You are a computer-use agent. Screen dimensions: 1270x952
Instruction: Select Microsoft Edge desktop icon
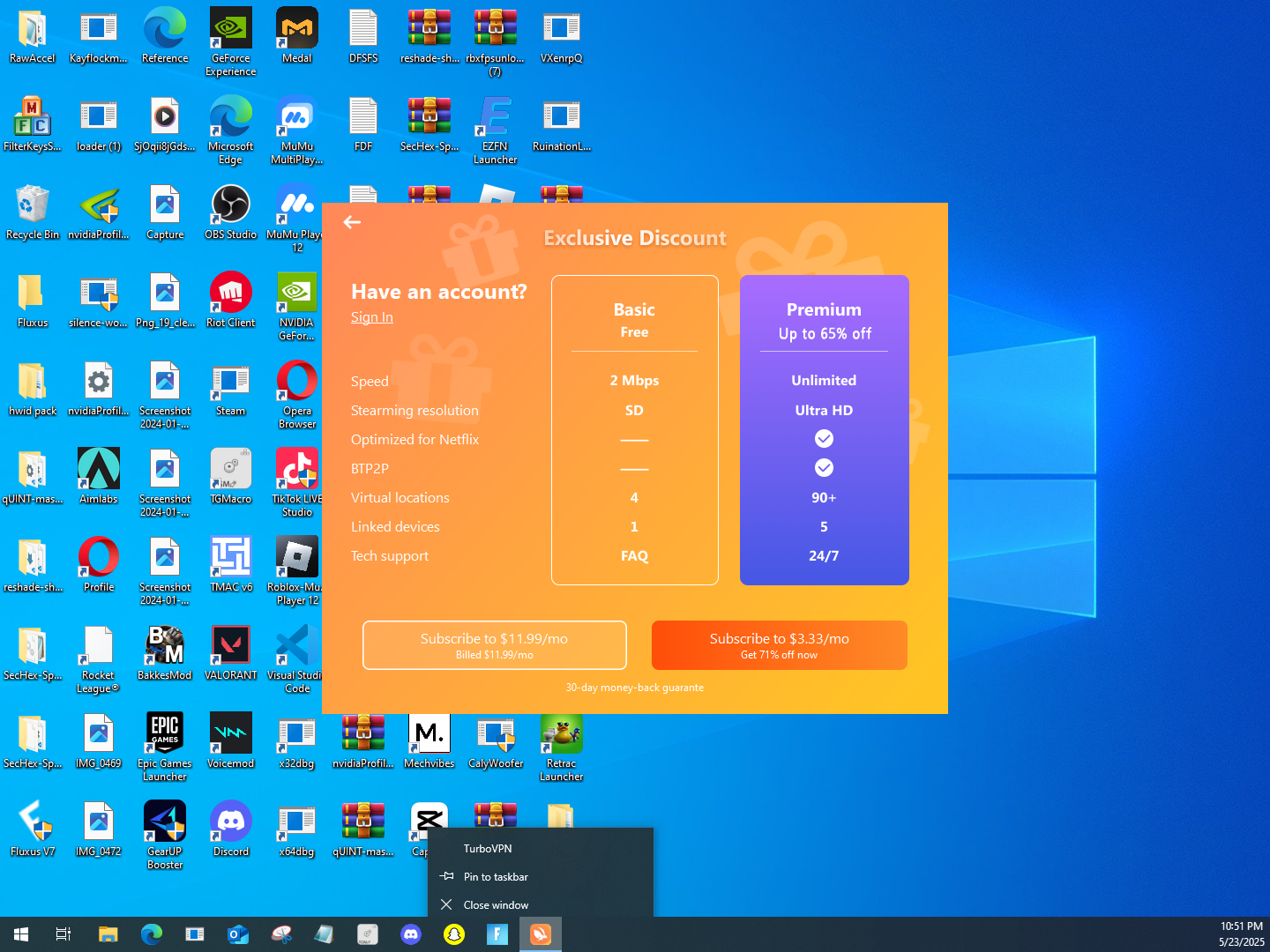point(231,130)
